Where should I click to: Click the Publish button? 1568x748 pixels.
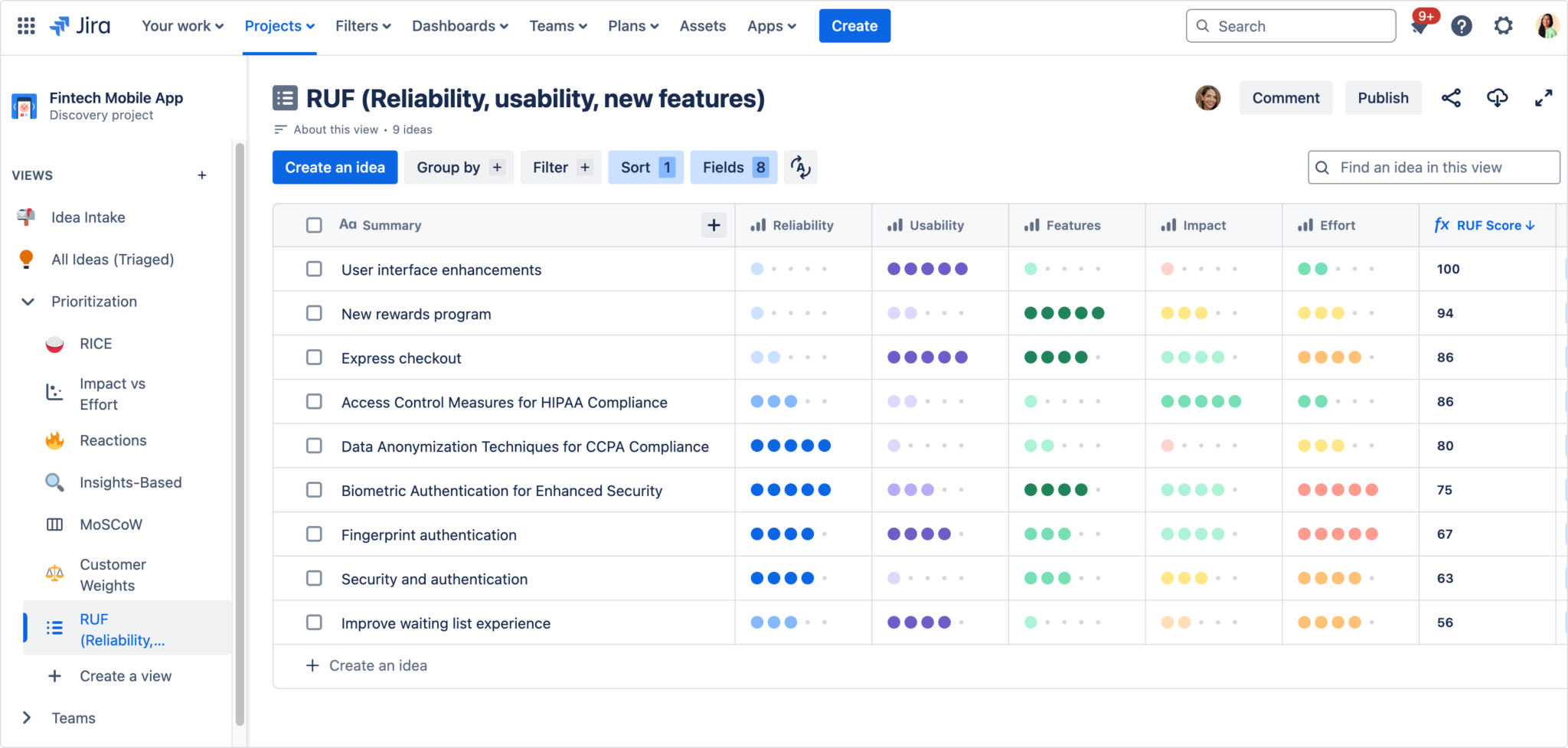tap(1383, 98)
